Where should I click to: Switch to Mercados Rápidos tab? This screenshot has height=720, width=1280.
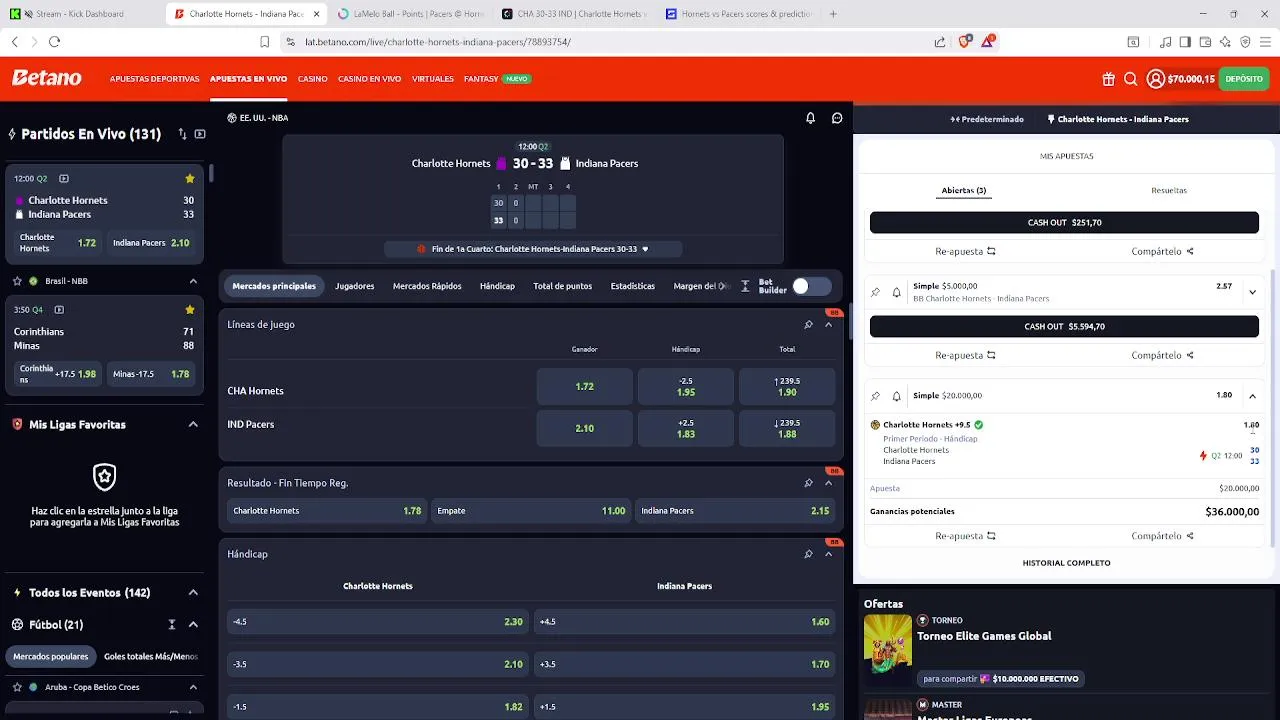(x=427, y=286)
